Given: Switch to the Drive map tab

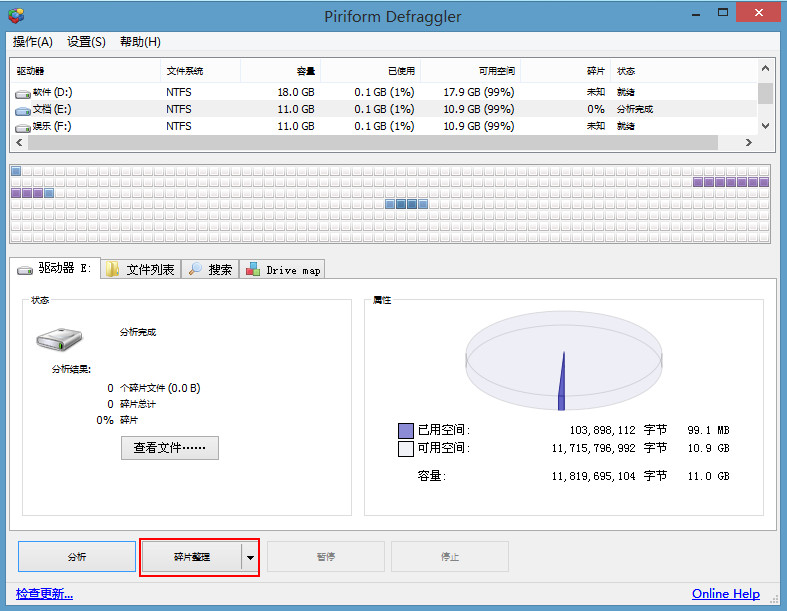Looking at the screenshot, I should click(x=283, y=270).
